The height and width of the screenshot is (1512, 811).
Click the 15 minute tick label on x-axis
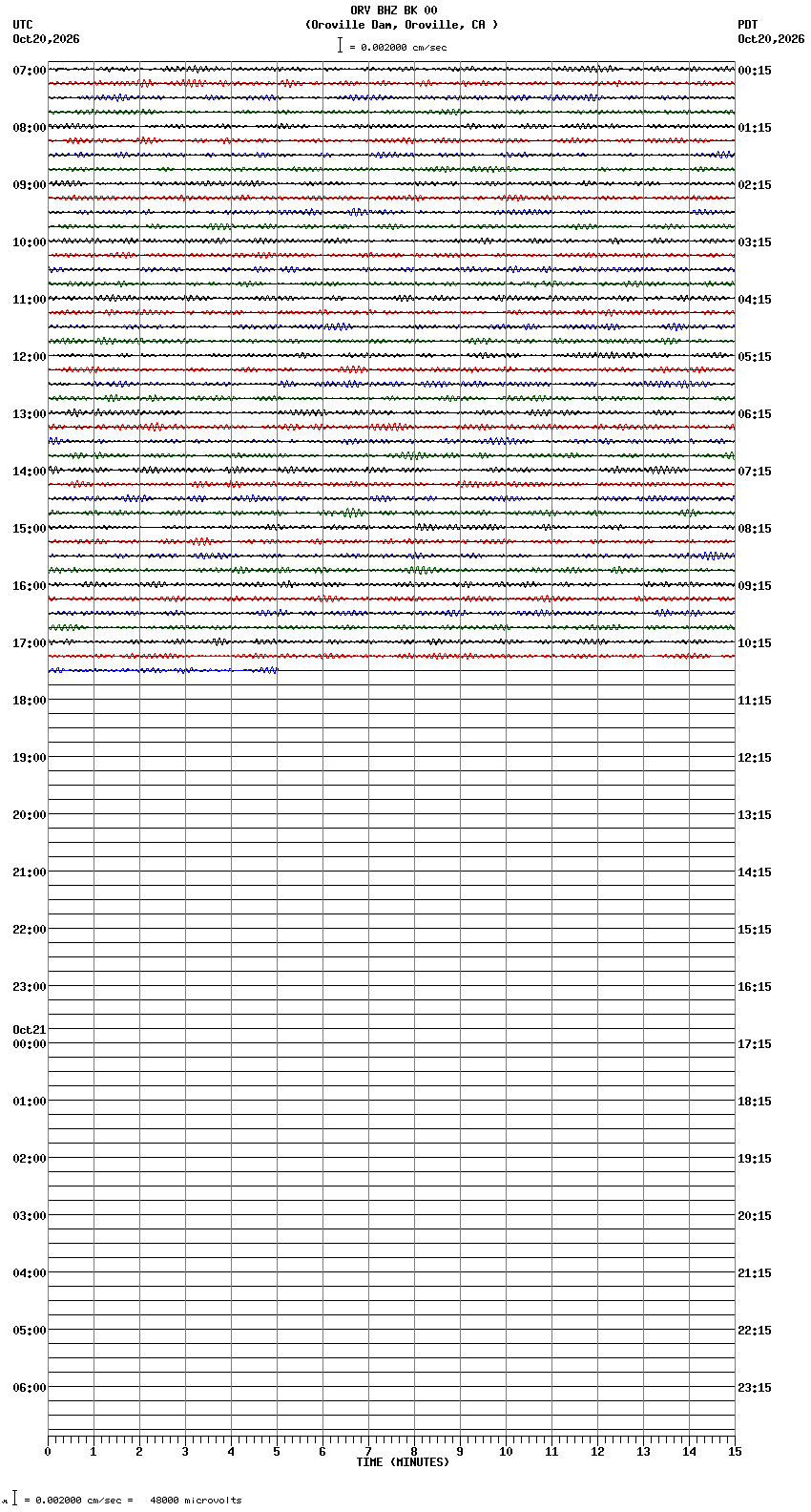tap(735, 1452)
